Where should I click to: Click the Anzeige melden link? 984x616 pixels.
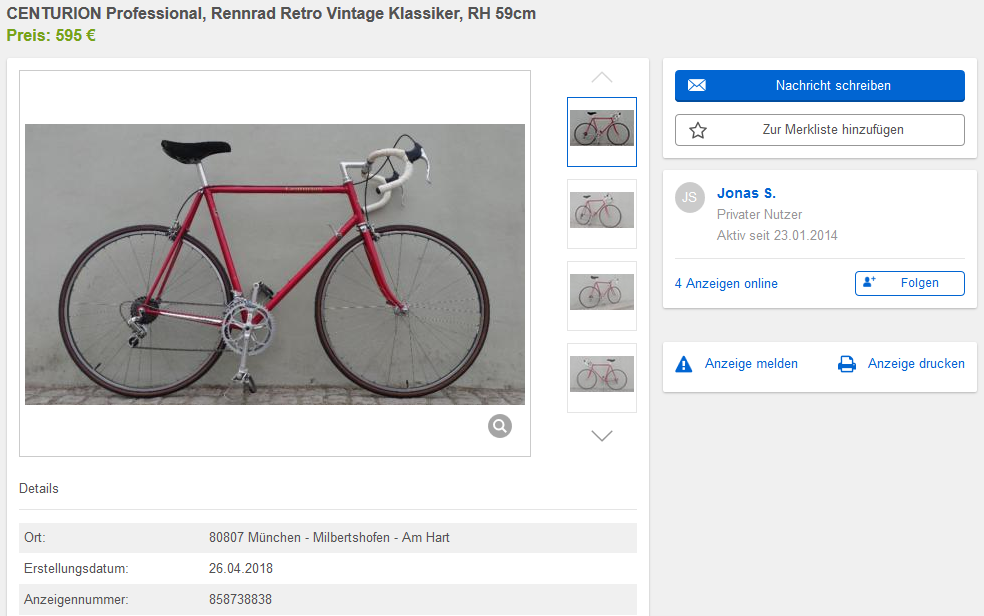point(751,364)
